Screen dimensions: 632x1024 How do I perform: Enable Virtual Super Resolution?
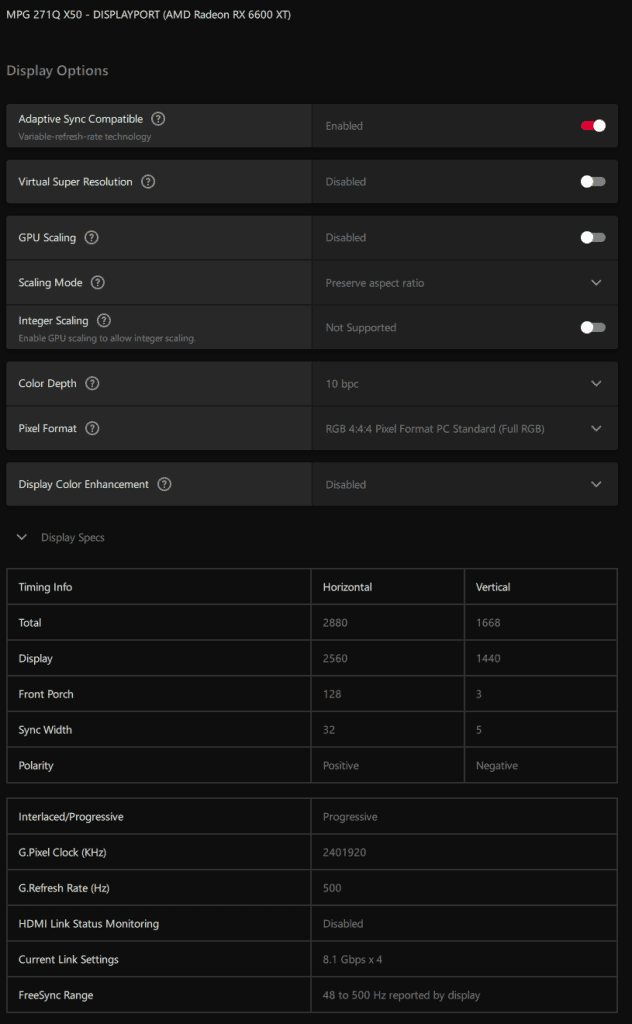tap(591, 181)
